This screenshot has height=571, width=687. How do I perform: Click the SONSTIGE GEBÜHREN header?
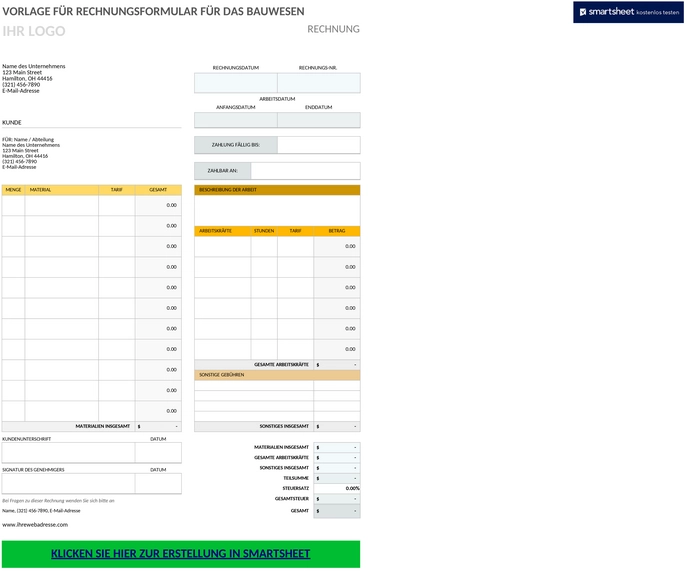coord(277,375)
